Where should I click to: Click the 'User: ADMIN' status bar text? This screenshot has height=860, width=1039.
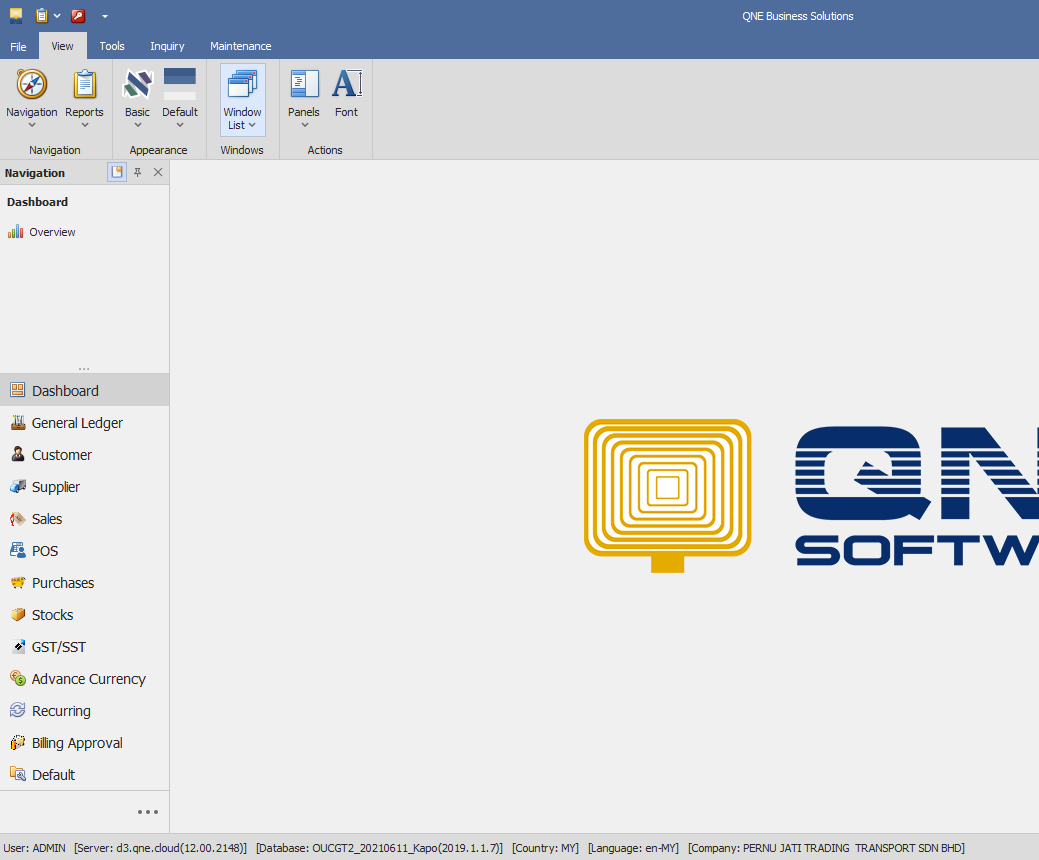(x=34, y=847)
